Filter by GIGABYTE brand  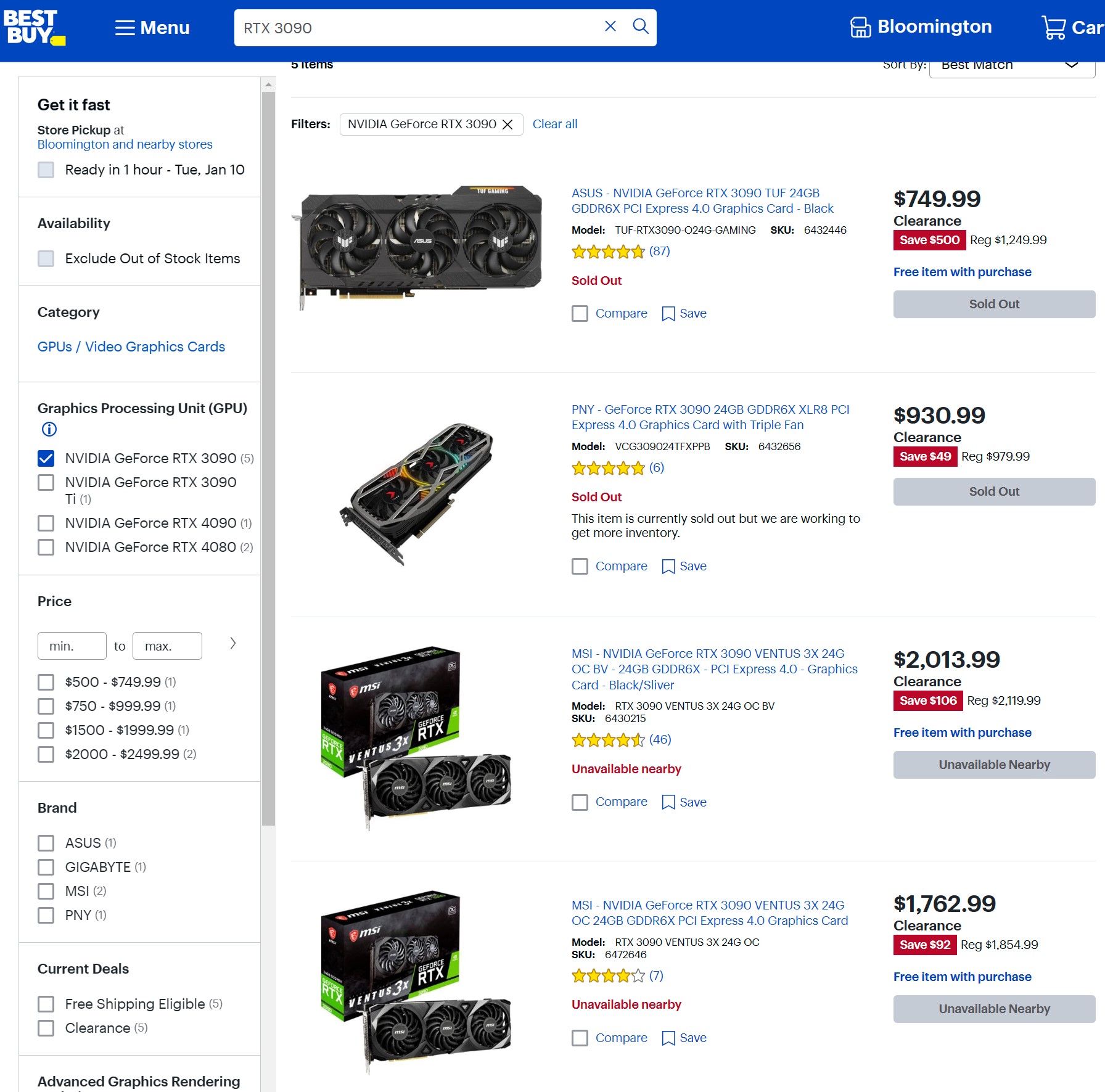click(x=46, y=867)
